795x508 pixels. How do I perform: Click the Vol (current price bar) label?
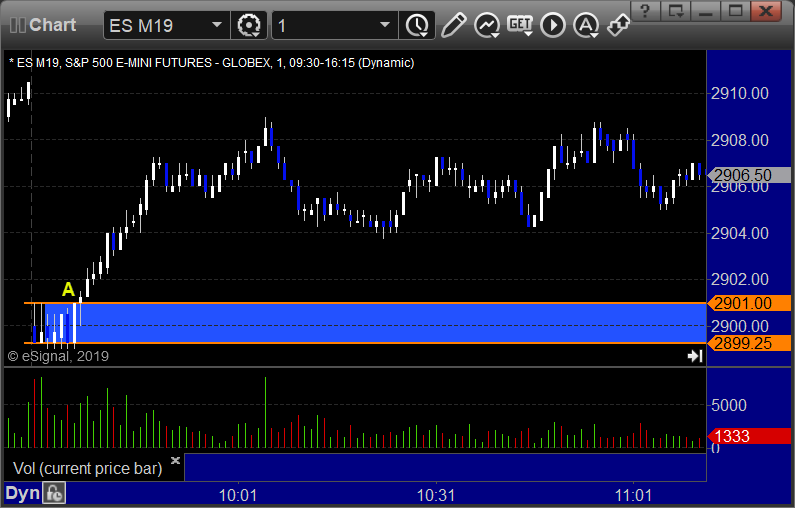87,468
